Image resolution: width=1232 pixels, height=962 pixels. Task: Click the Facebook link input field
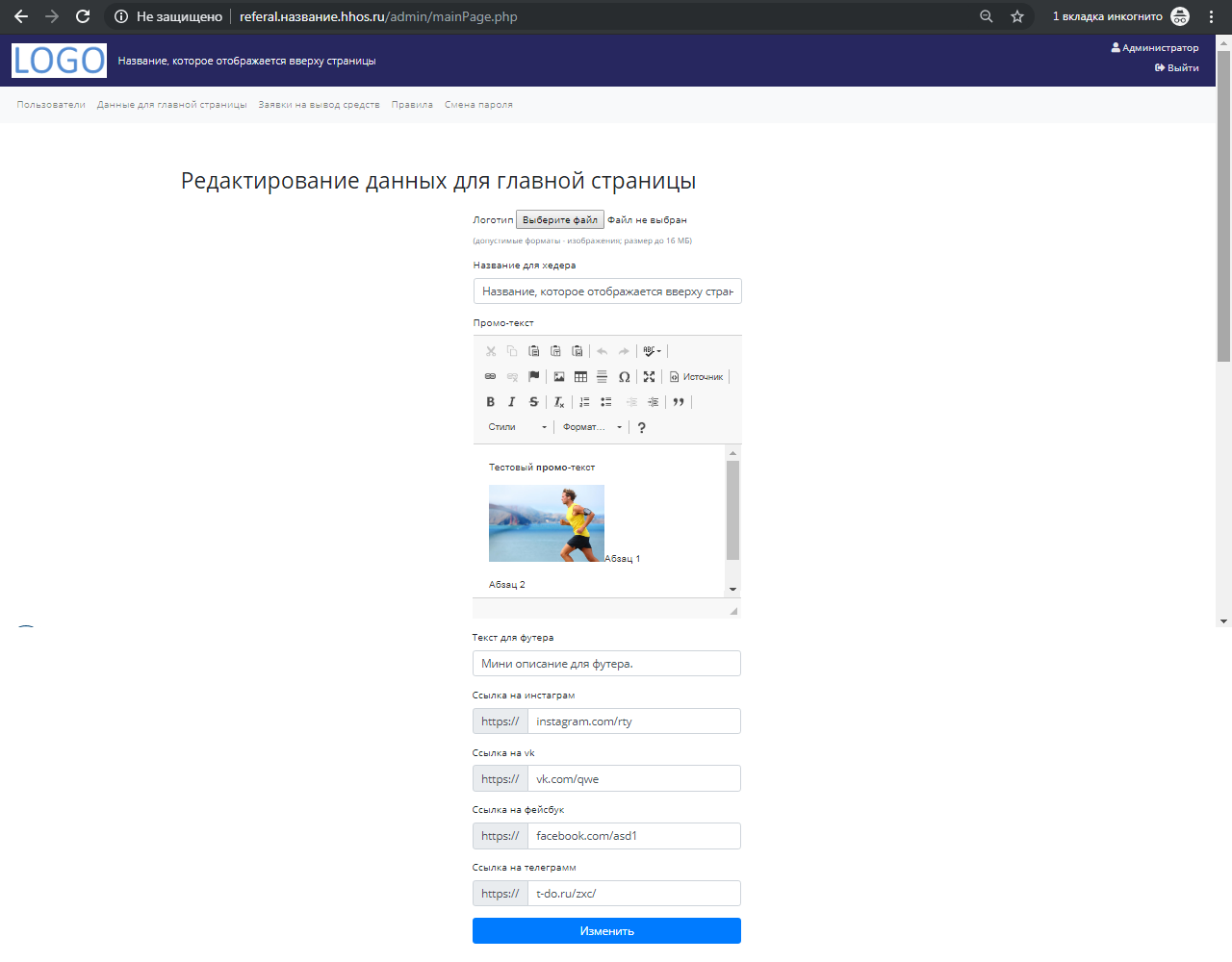tap(634, 836)
